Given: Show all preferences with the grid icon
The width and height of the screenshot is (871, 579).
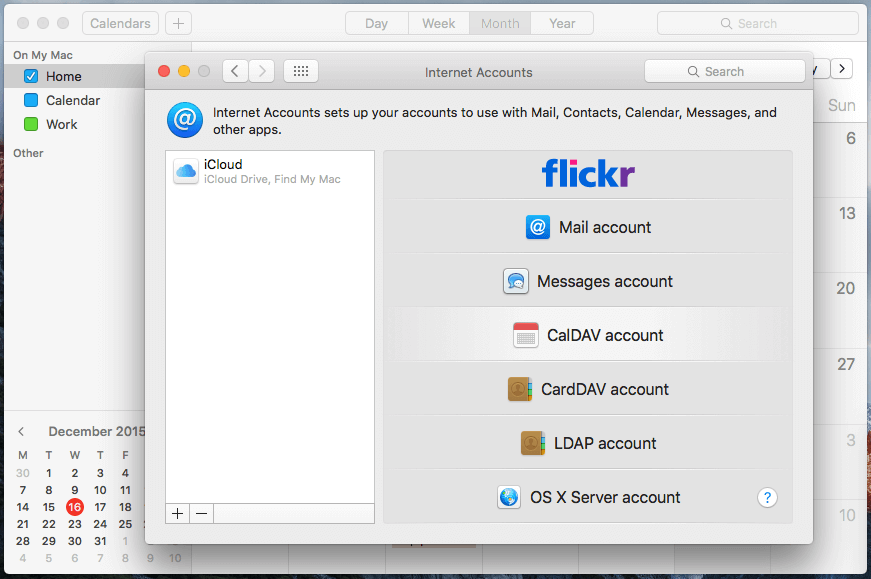Looking at the screenshot, I should pyautogui.click(x=301, y=71).
